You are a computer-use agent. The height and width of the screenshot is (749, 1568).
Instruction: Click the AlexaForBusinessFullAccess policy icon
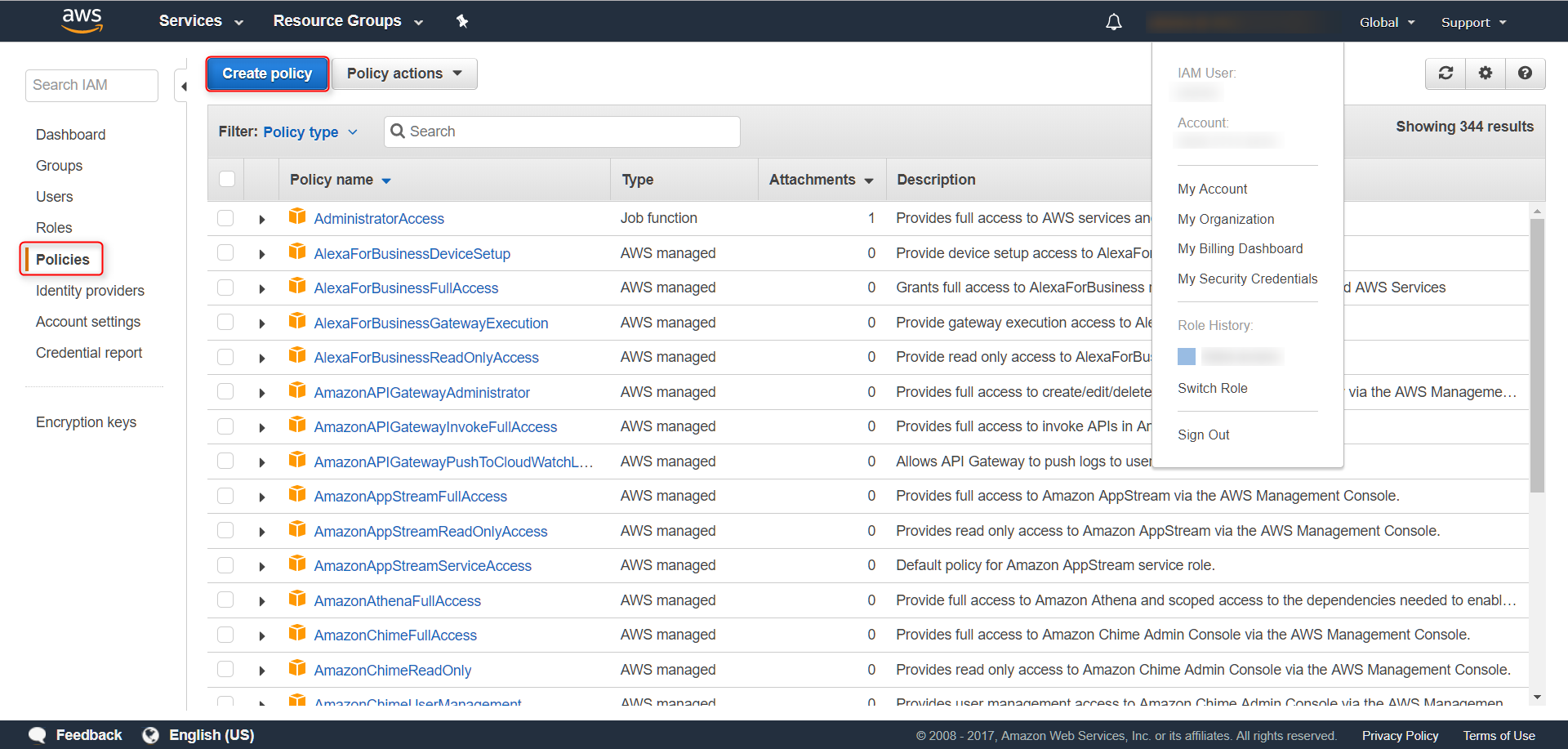click(x=297, y=286)
